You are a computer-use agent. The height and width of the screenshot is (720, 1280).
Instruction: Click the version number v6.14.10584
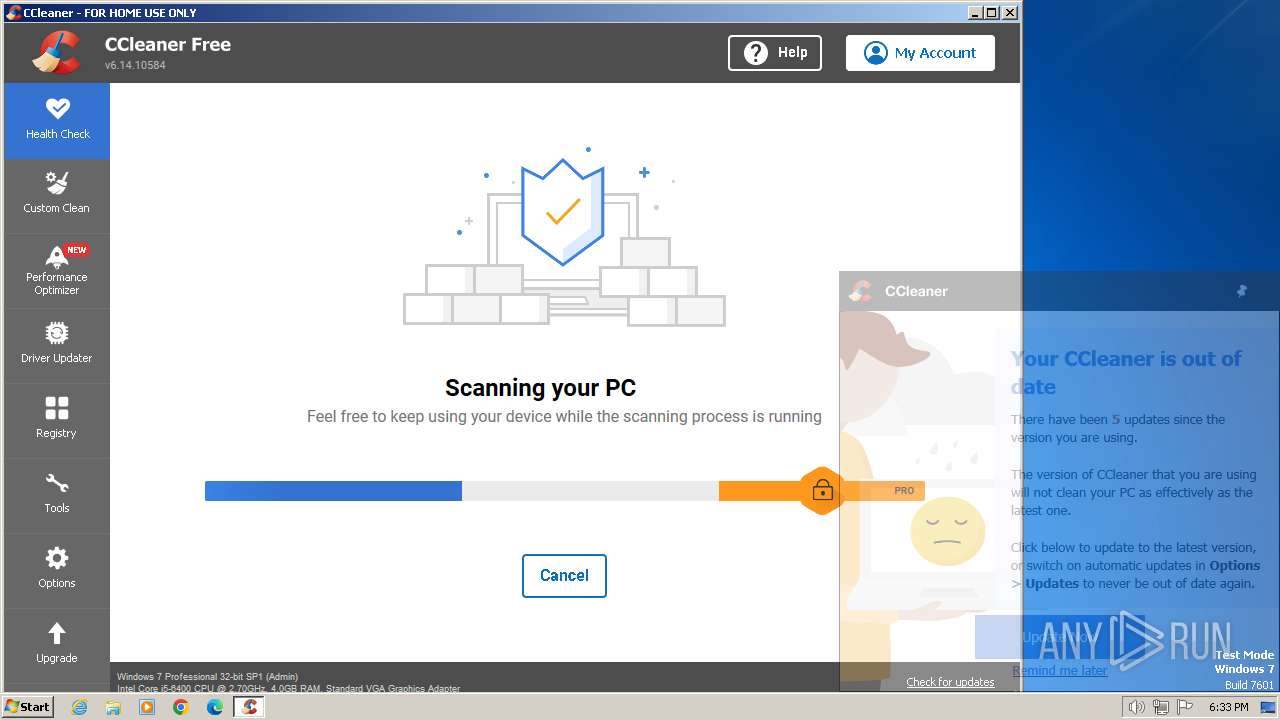[135, 65]
